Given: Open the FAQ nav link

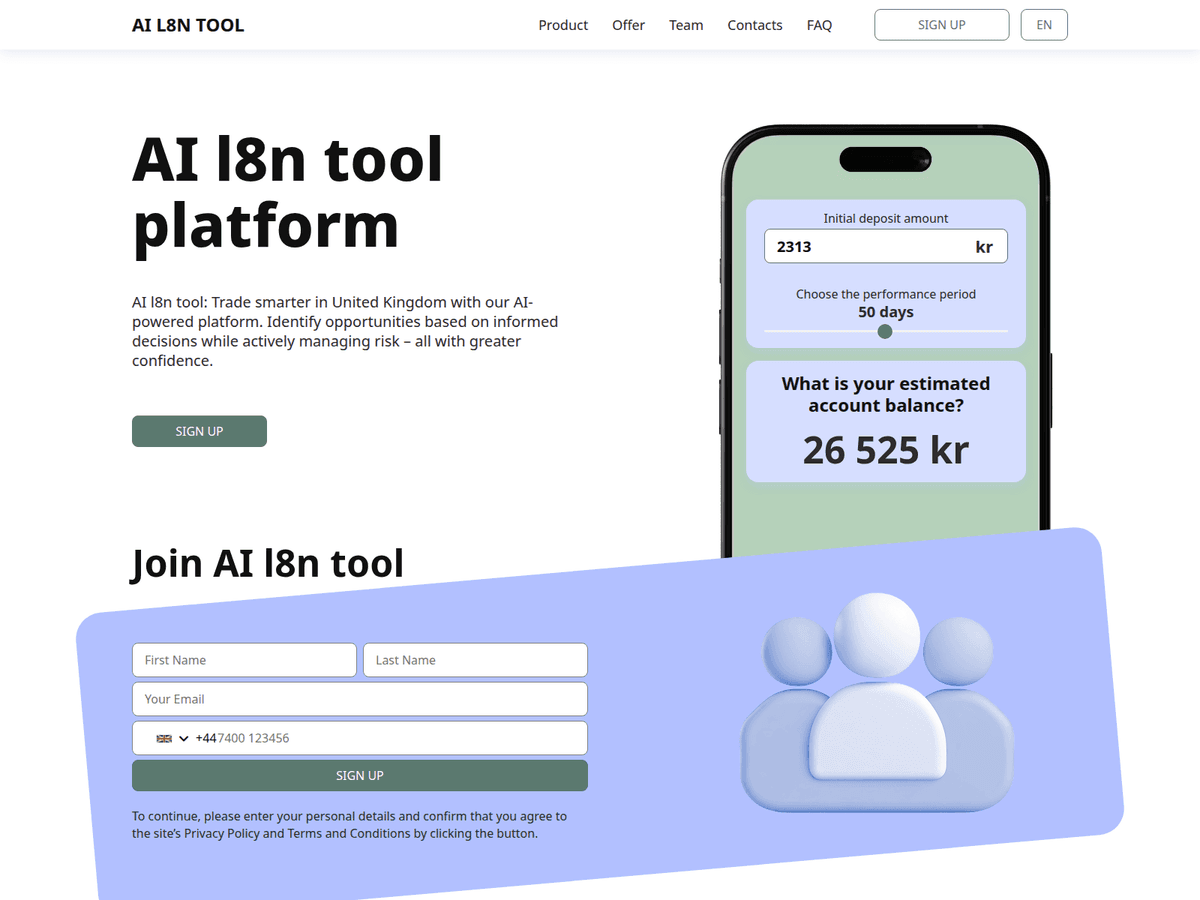Looking at the screenshot, I should [819, 25].
